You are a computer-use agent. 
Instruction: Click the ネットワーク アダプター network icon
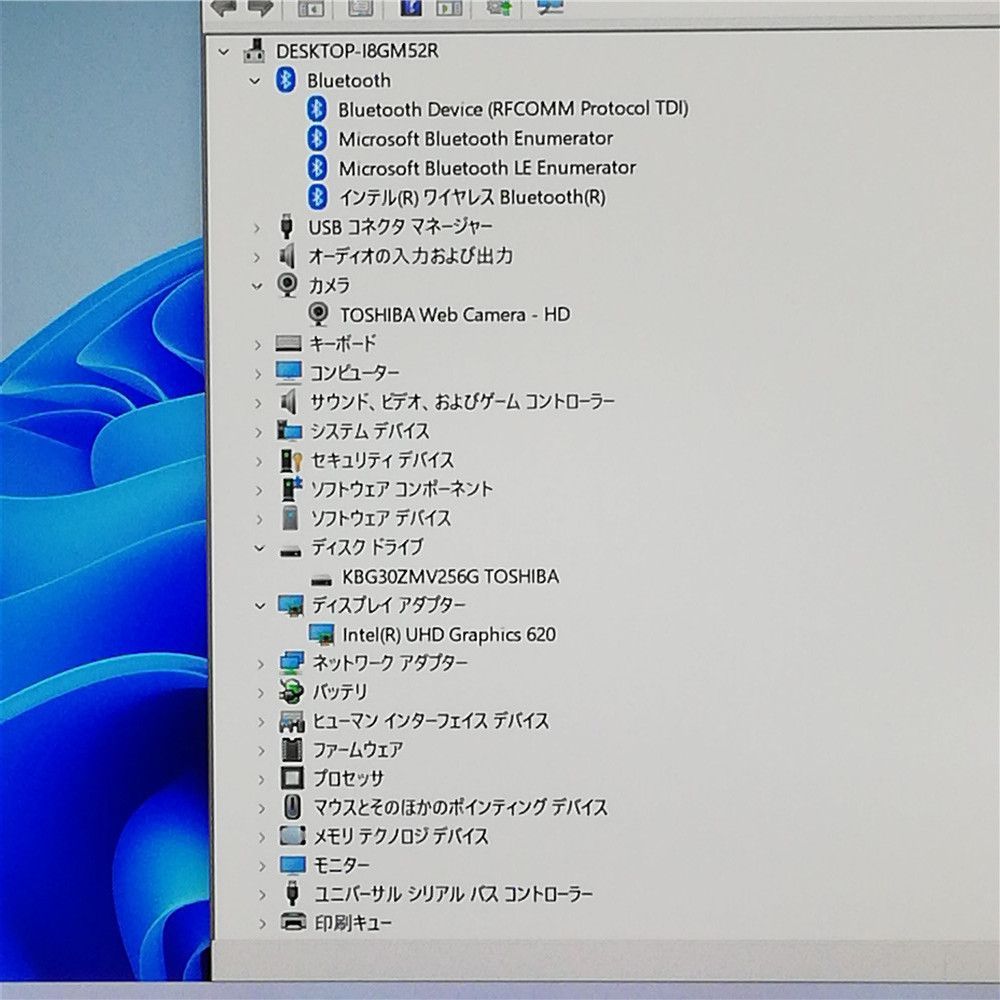292,663
